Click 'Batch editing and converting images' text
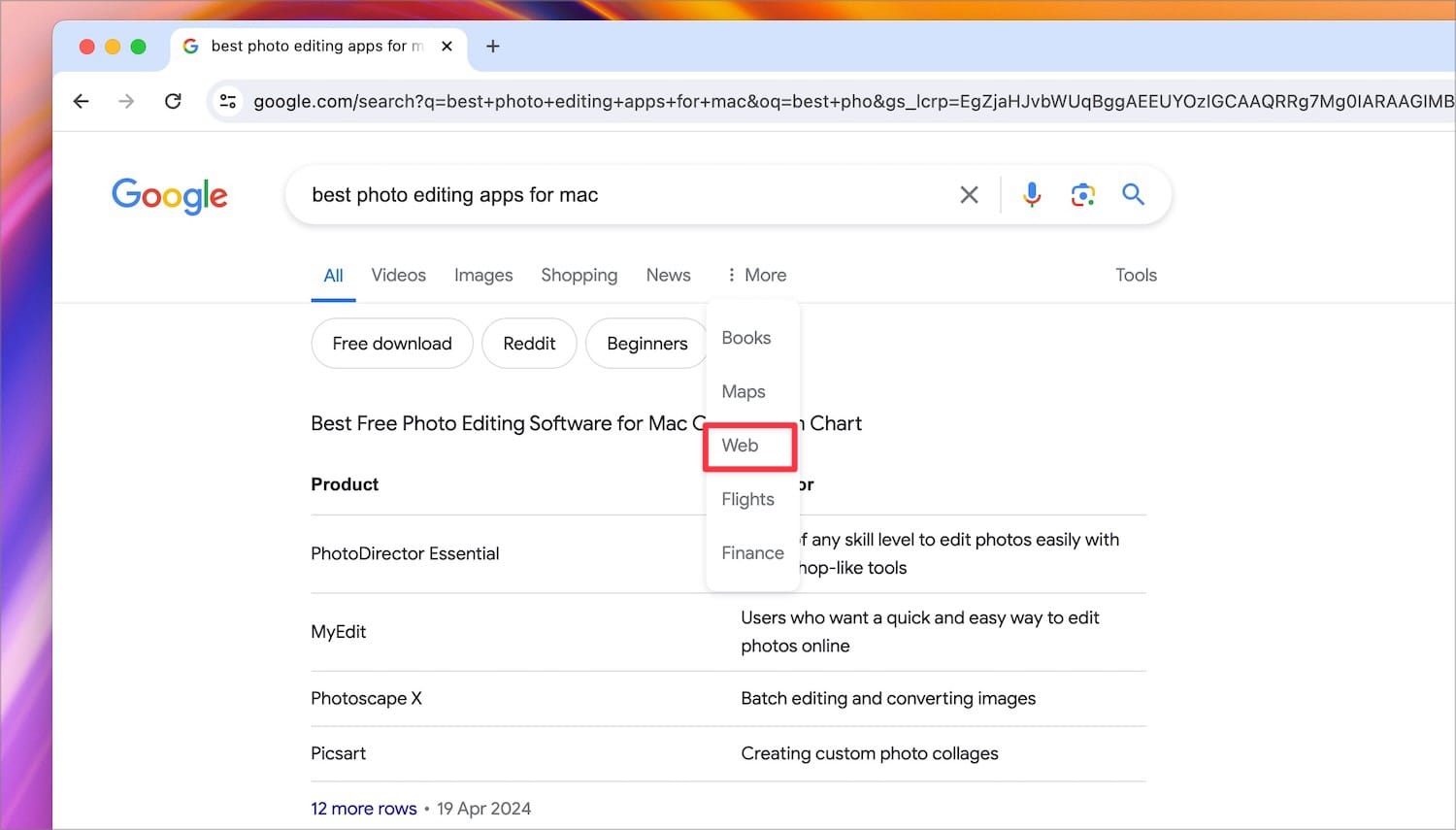Screen dimensions: 1456x830 pyautogui.click(x=888, y=698)
